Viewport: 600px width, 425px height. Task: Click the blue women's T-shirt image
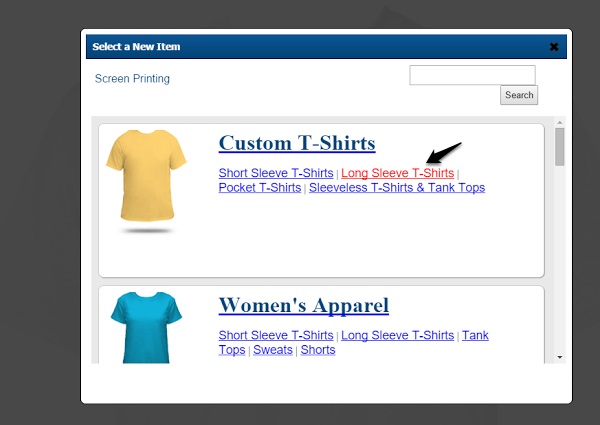pyautogui.click(x=146, y=327)
